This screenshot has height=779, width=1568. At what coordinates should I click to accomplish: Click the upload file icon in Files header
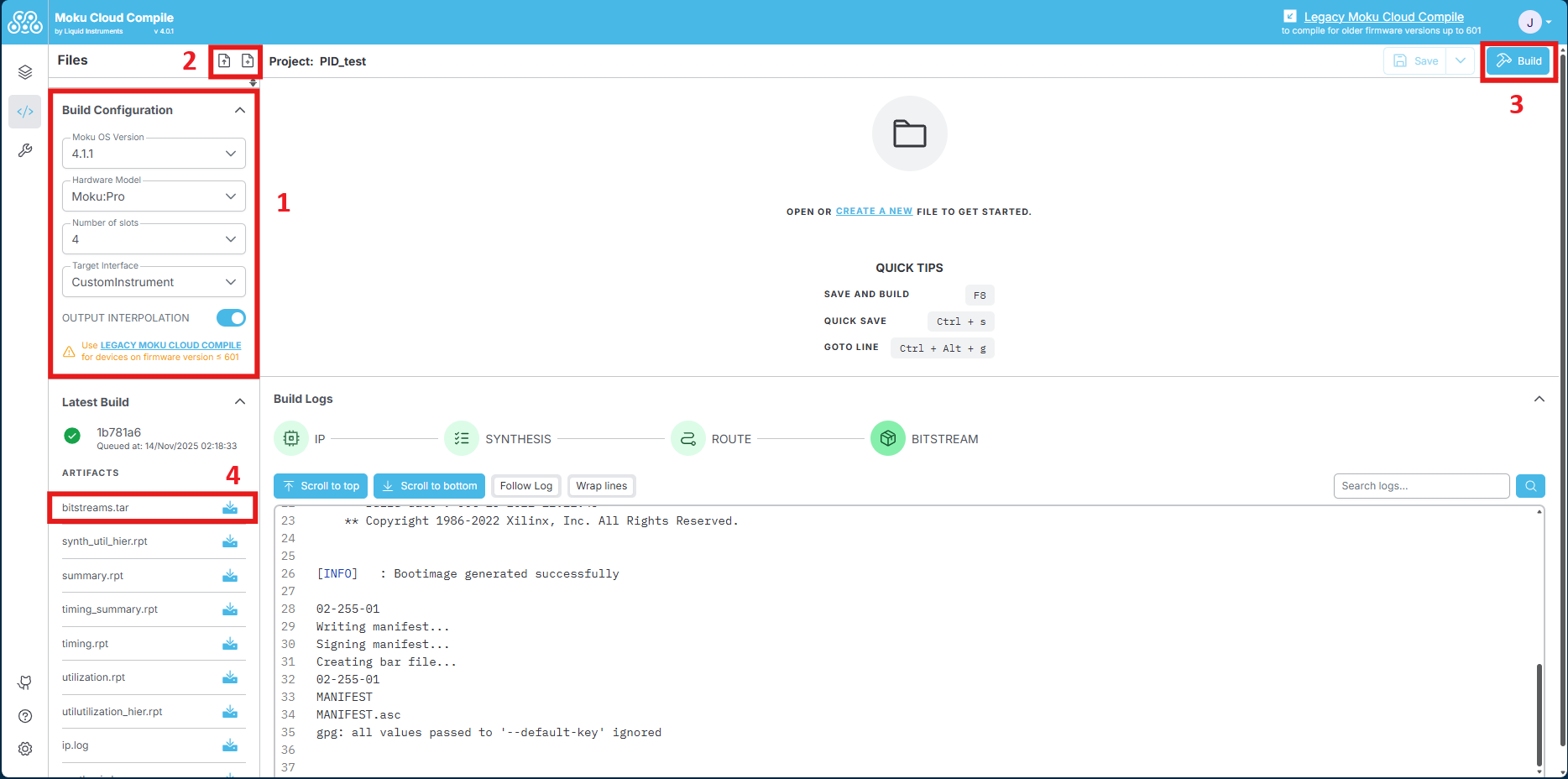[x=224, y=60]
